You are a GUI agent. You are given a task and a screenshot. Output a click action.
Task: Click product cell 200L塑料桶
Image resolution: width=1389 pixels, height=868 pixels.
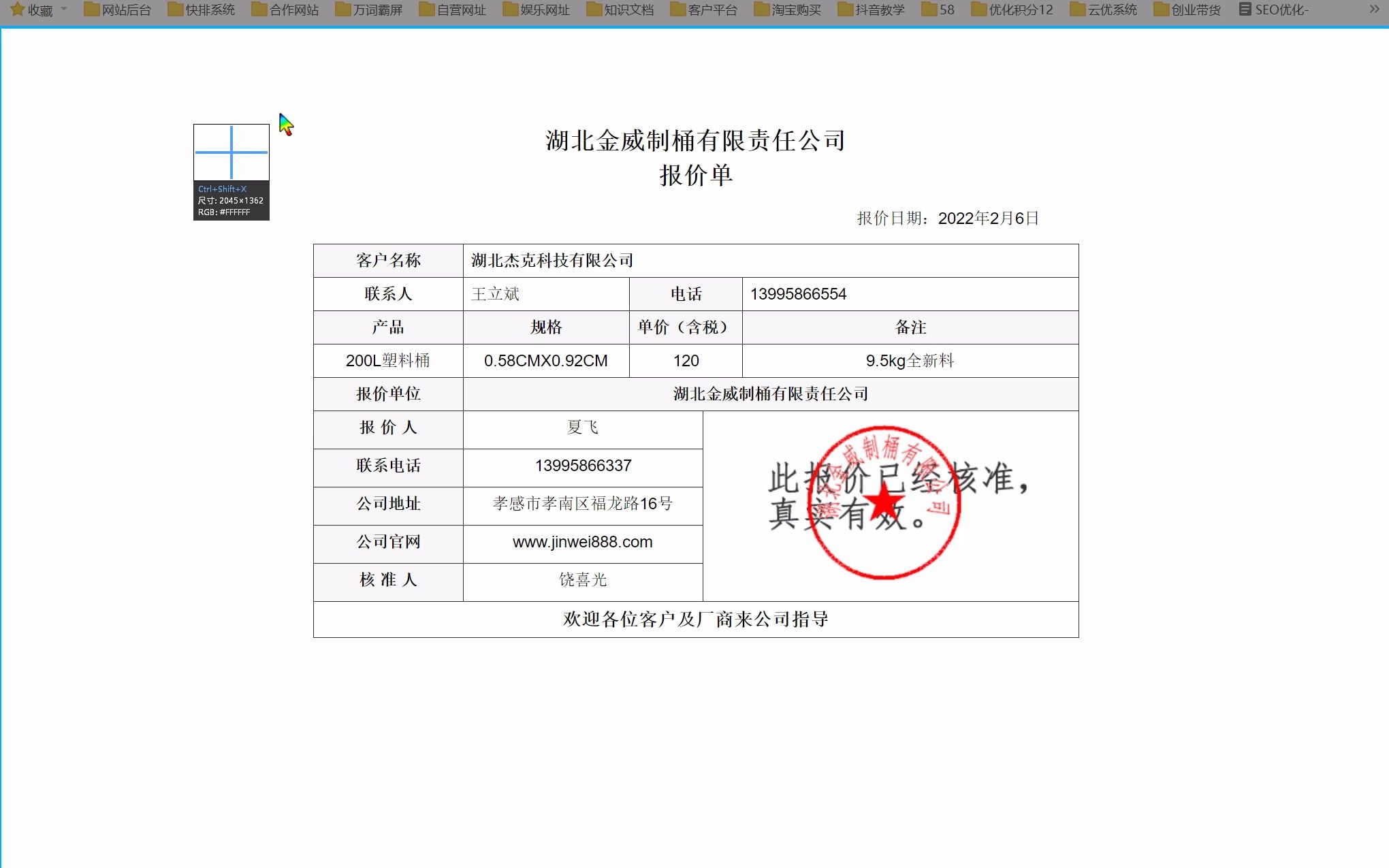click(x=388, y=361)
